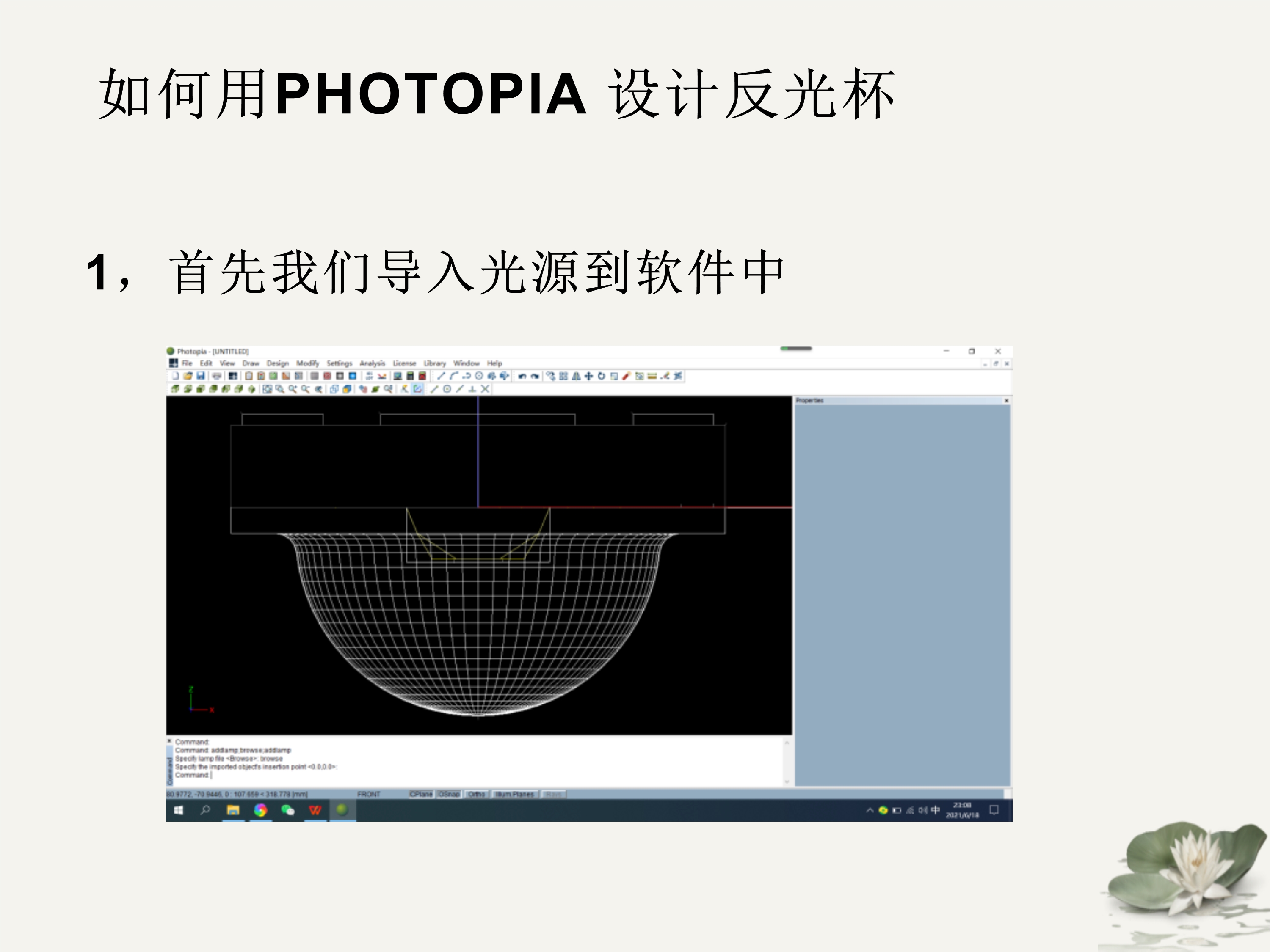
Task: Open the Analysis menu
Action: (372, 363)
